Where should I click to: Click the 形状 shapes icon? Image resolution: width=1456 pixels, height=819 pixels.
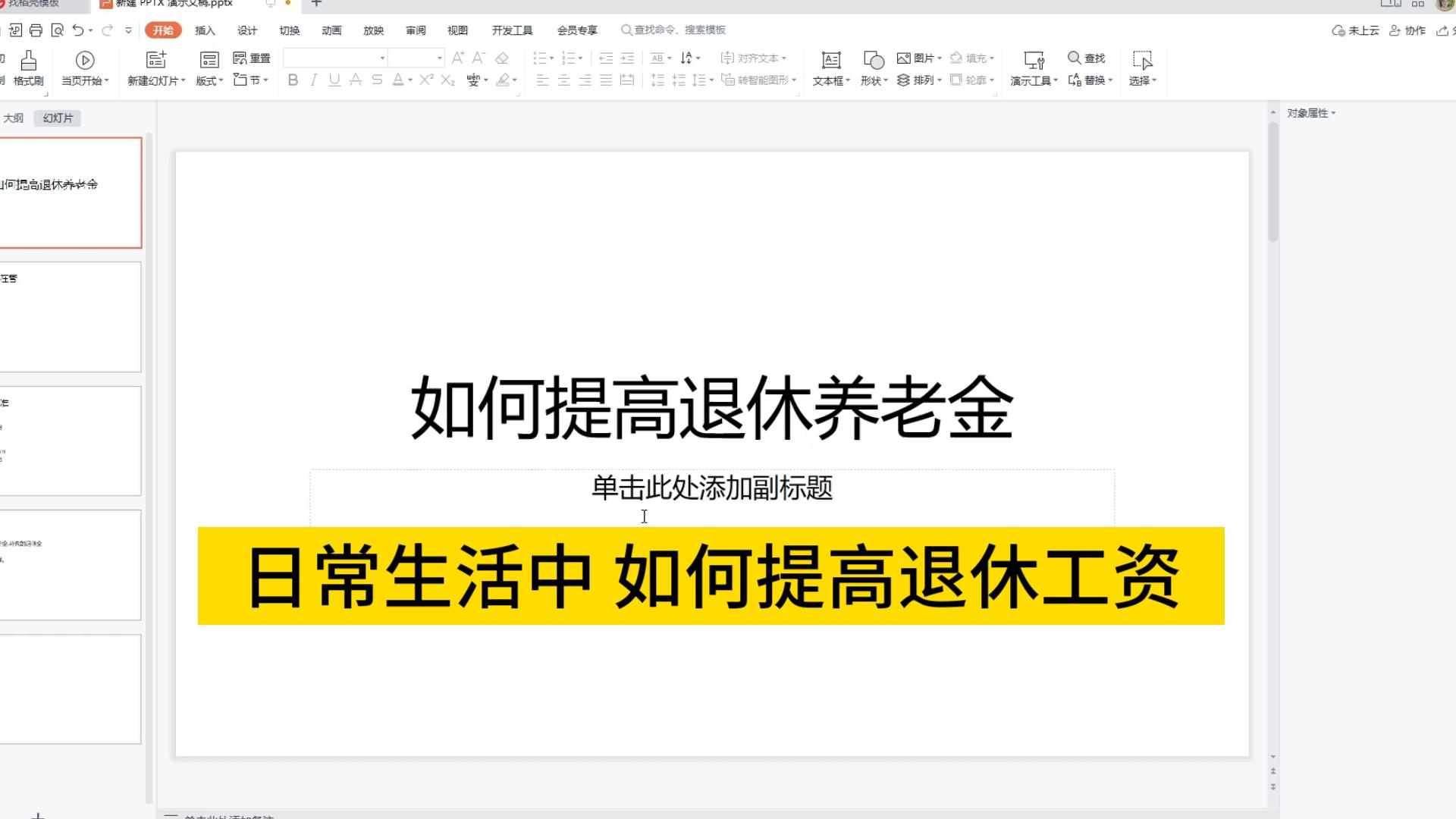click(874, 60)
